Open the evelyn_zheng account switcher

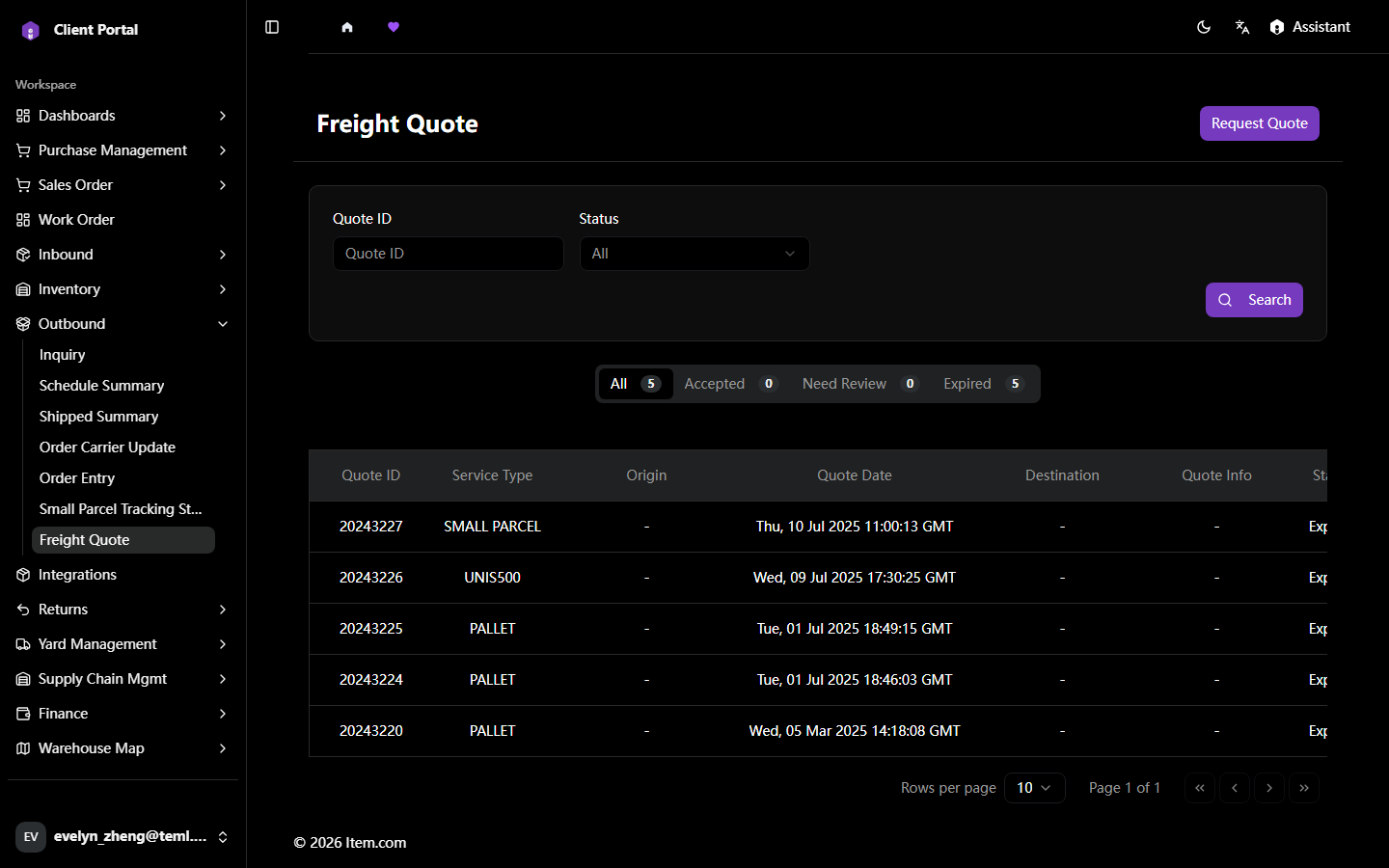(123, 837)
